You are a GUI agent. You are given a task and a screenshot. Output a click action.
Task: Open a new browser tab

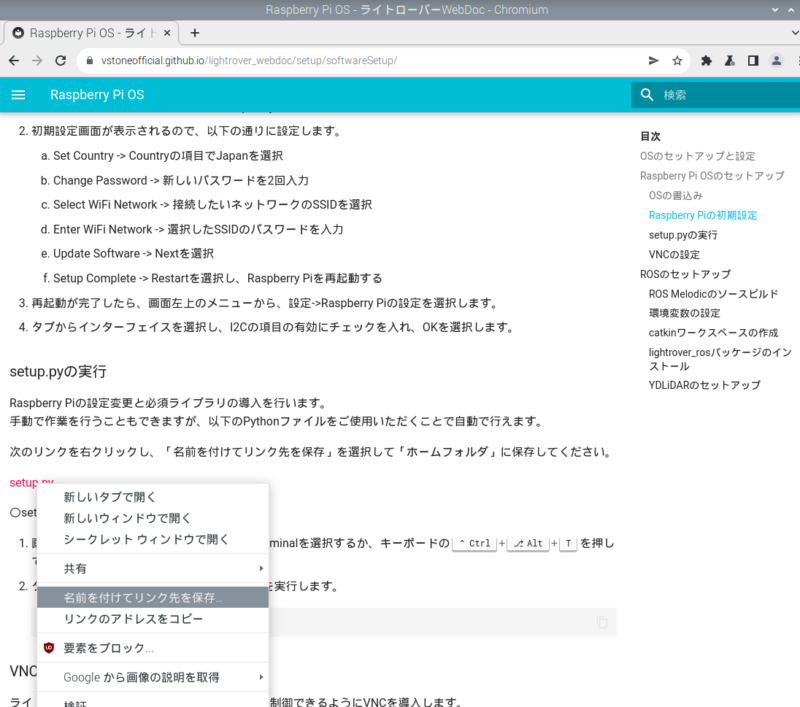click(194, 33)
